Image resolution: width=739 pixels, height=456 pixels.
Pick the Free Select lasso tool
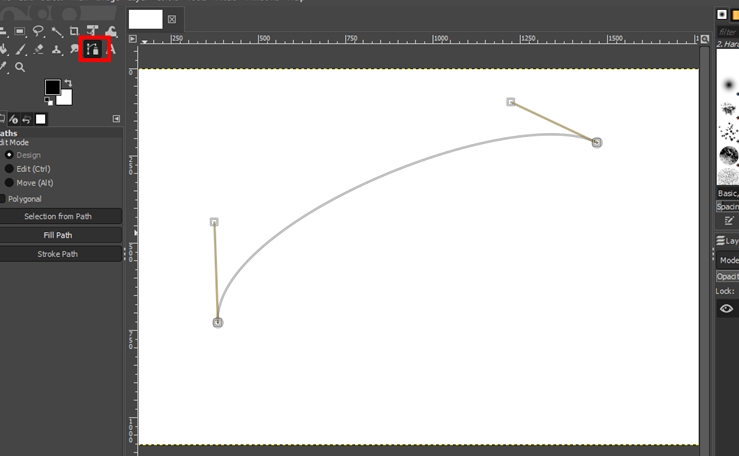[38, 32]
